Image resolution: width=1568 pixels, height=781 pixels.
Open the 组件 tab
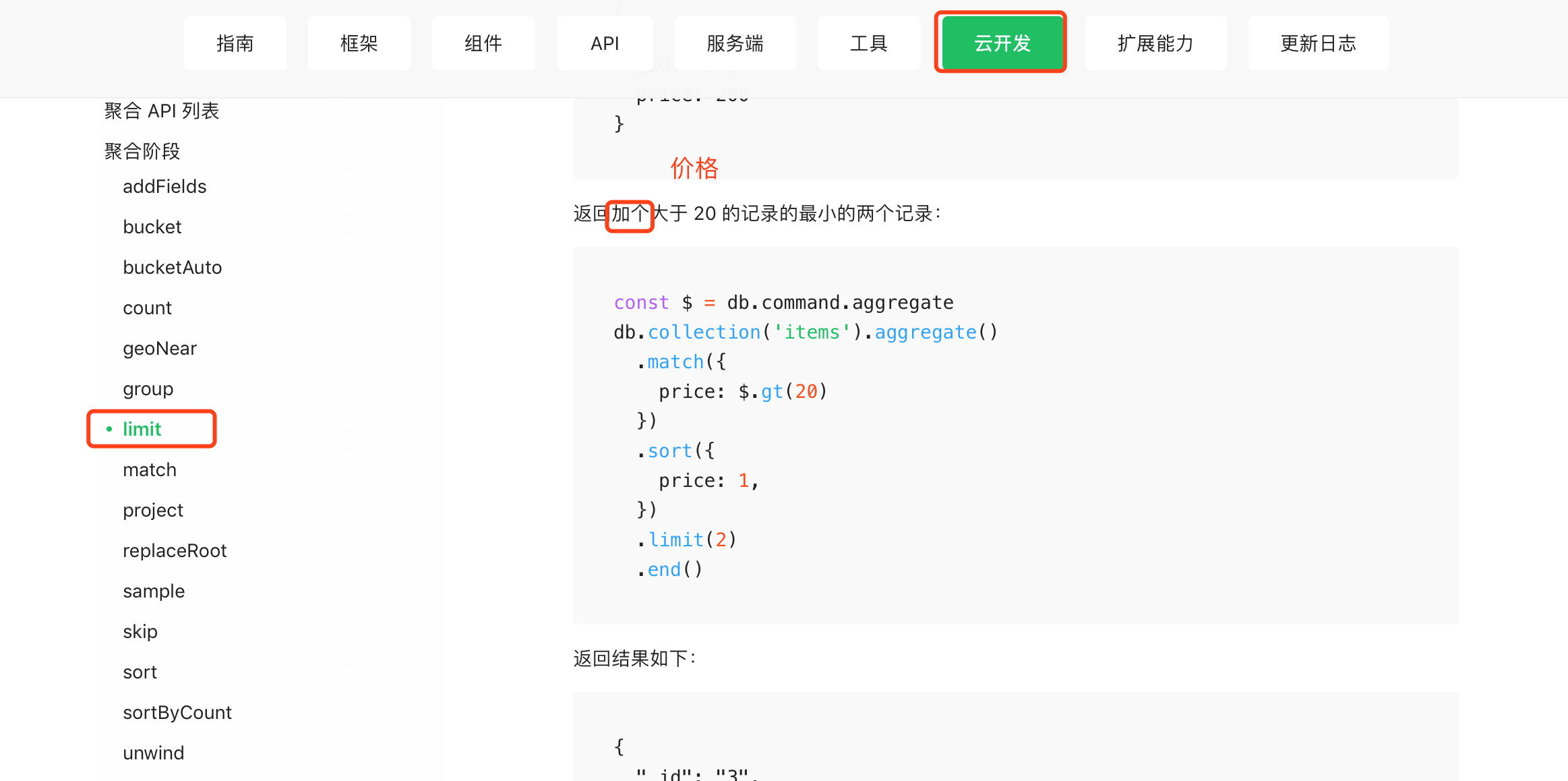tap(483, 43)
